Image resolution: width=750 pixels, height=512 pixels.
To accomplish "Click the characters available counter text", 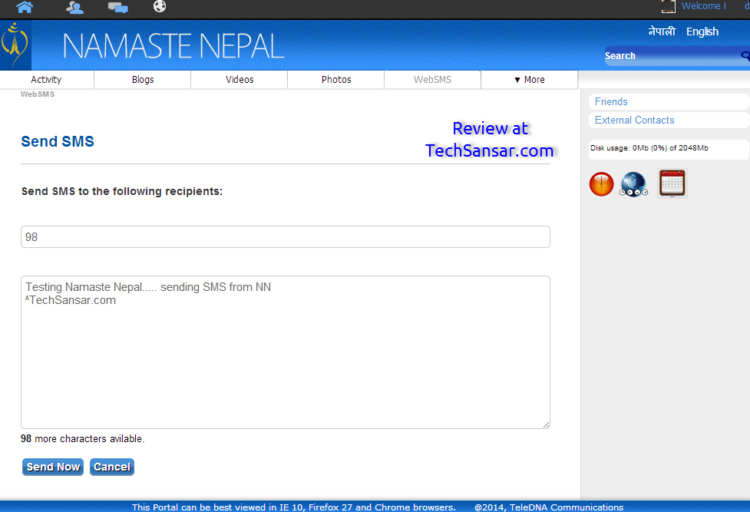I will pyautogui.click(x=82, y=439).
